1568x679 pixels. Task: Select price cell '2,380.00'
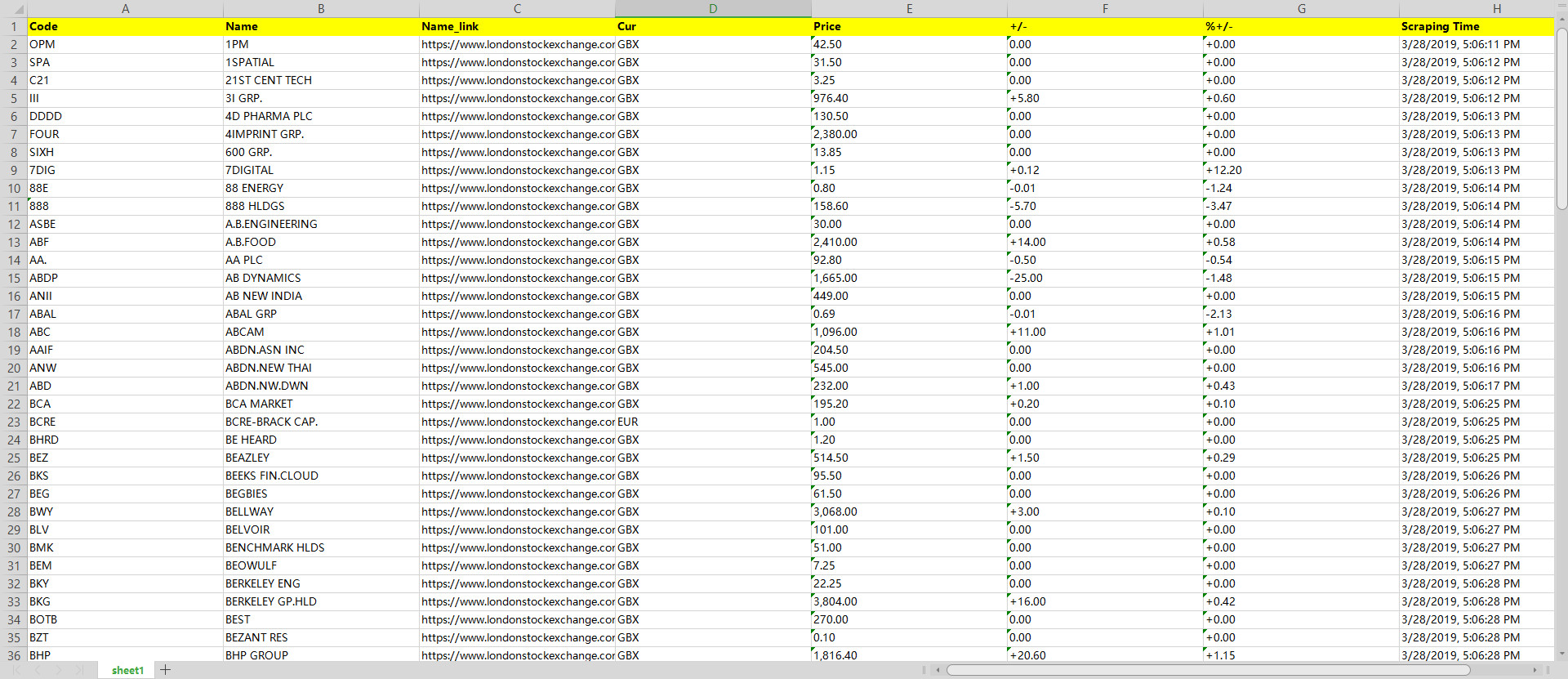click(909, 134)
